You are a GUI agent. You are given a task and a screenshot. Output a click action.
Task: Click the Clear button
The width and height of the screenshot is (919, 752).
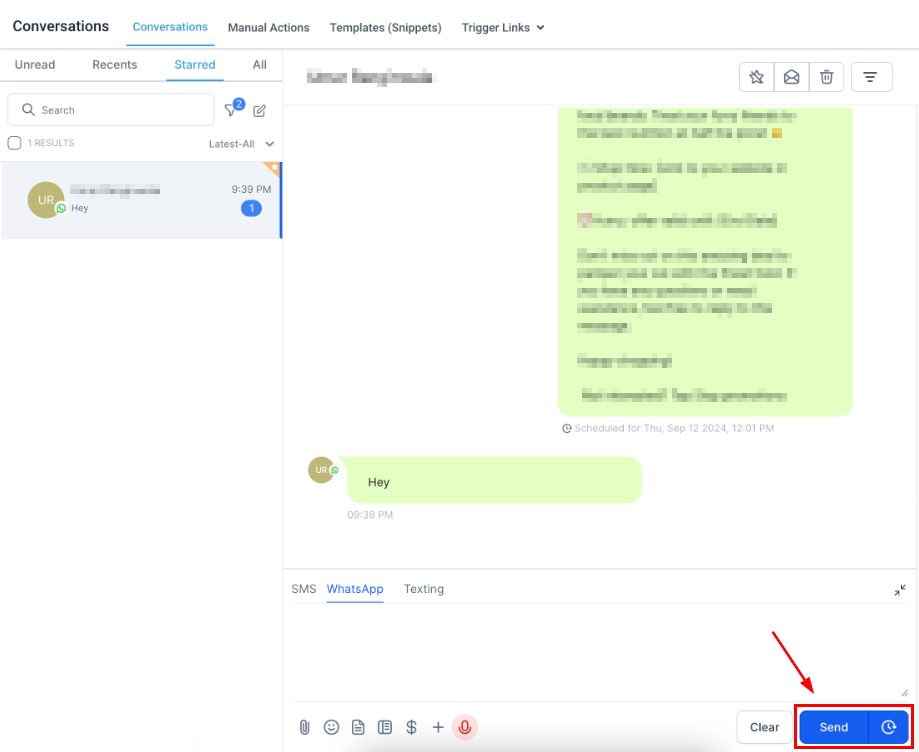[x=764, y=727]
